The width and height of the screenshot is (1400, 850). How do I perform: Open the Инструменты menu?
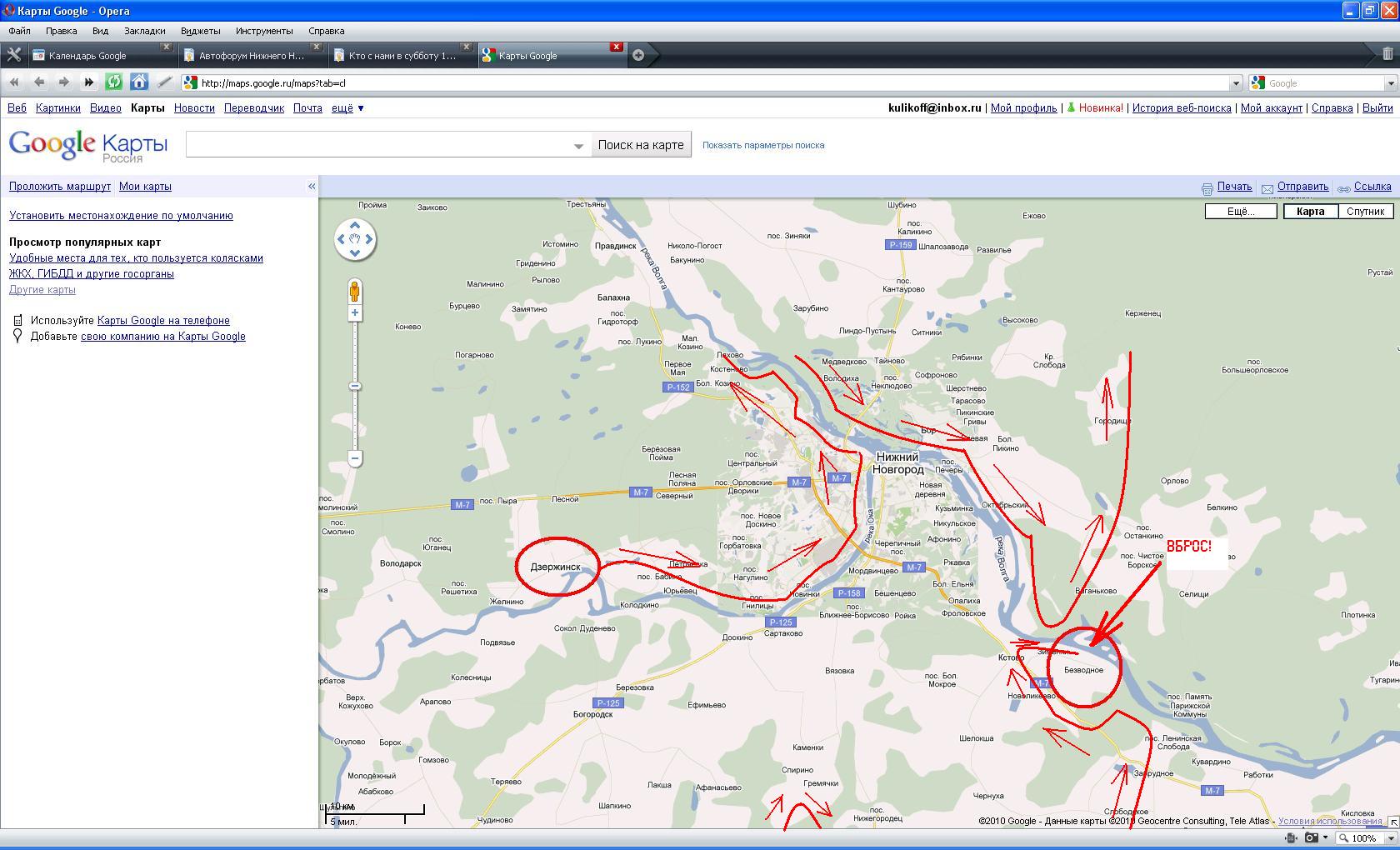(264, 31)
